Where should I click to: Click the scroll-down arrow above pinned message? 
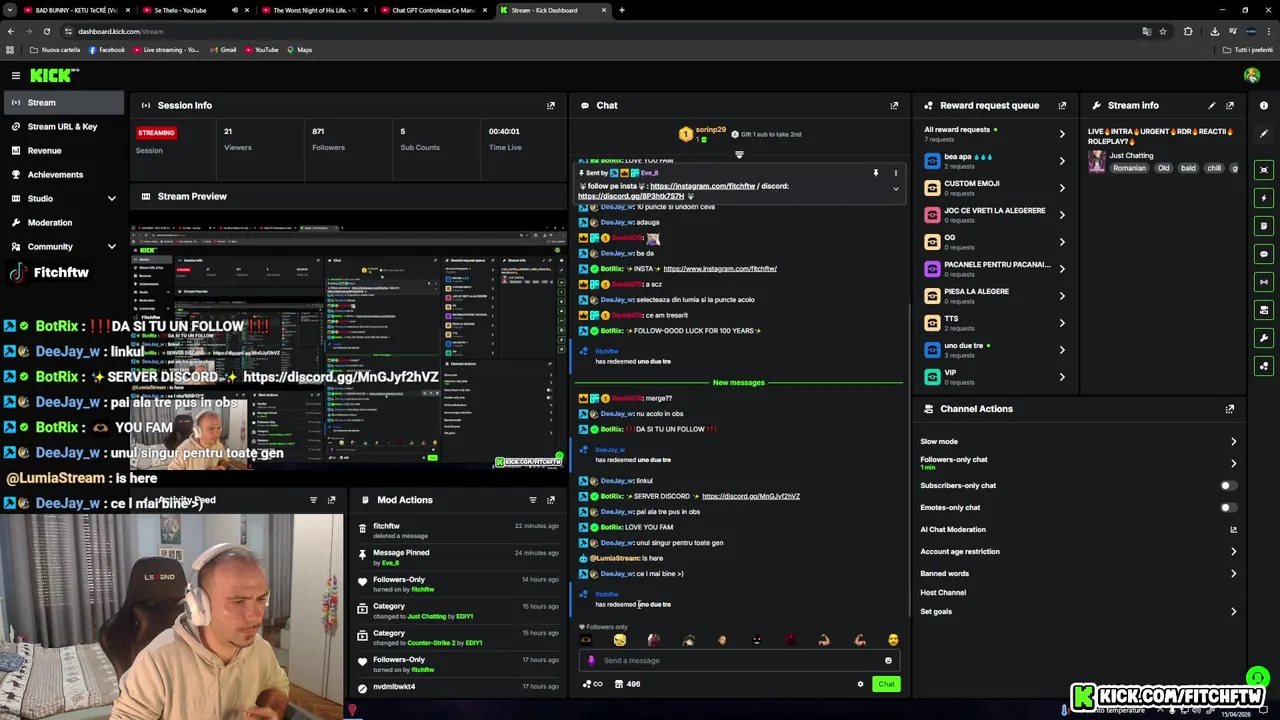739,155
